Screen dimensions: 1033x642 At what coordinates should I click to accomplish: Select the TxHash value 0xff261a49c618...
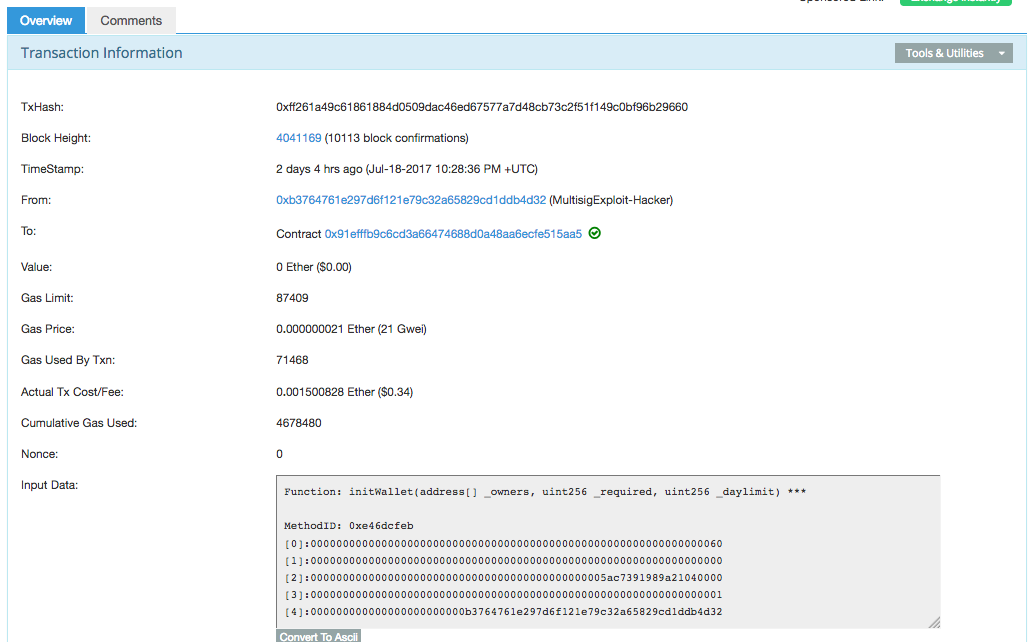tap(482, 107)
